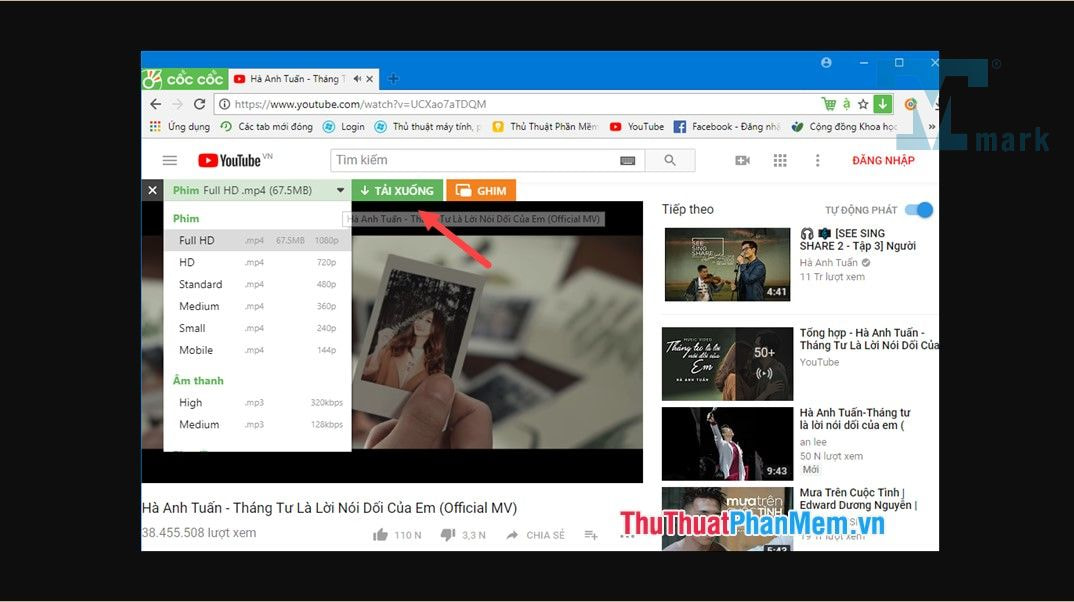Open the Login bookmark
The image size is (1074, 602).
click(344, 127)
